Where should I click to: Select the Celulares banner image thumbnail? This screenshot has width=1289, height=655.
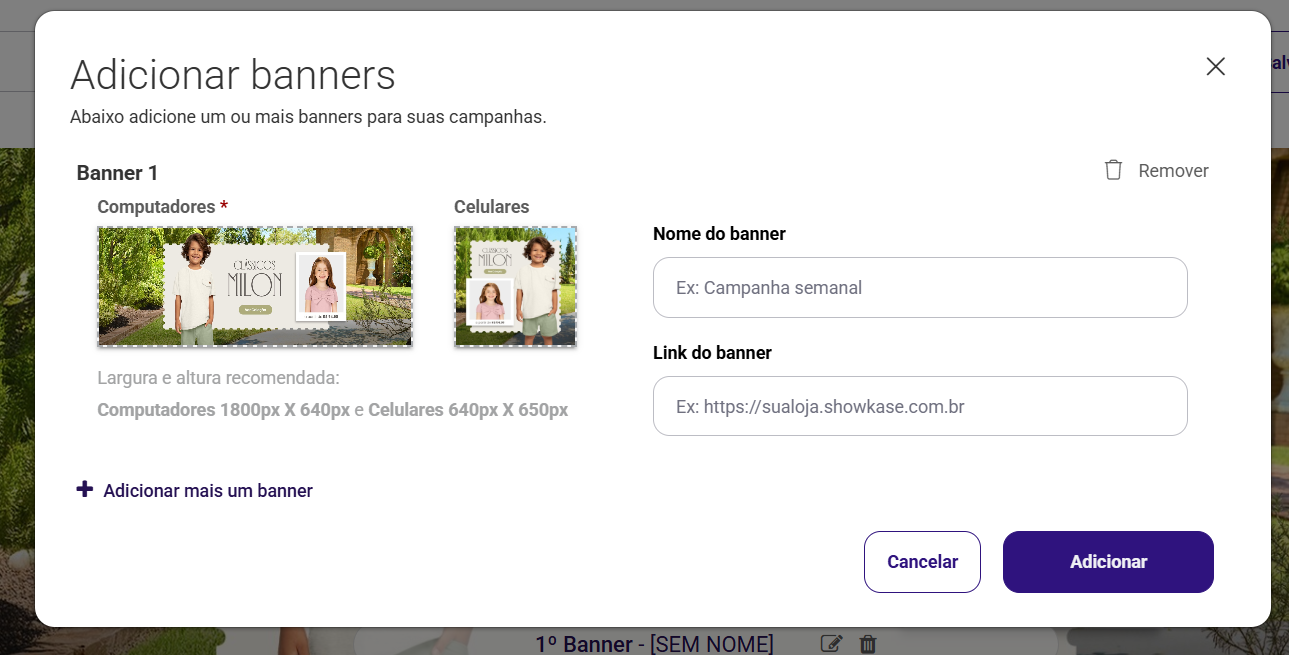tap(515, 287)
